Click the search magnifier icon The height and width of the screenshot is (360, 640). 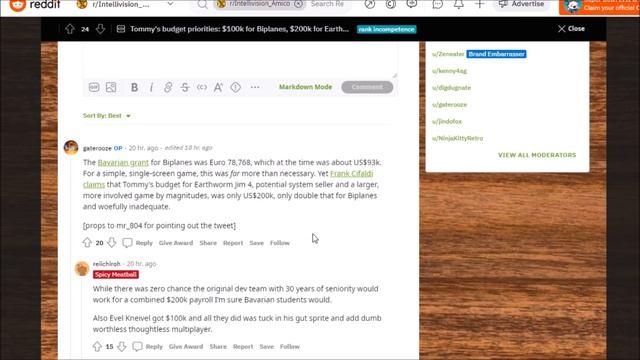[x=202, y=4]
